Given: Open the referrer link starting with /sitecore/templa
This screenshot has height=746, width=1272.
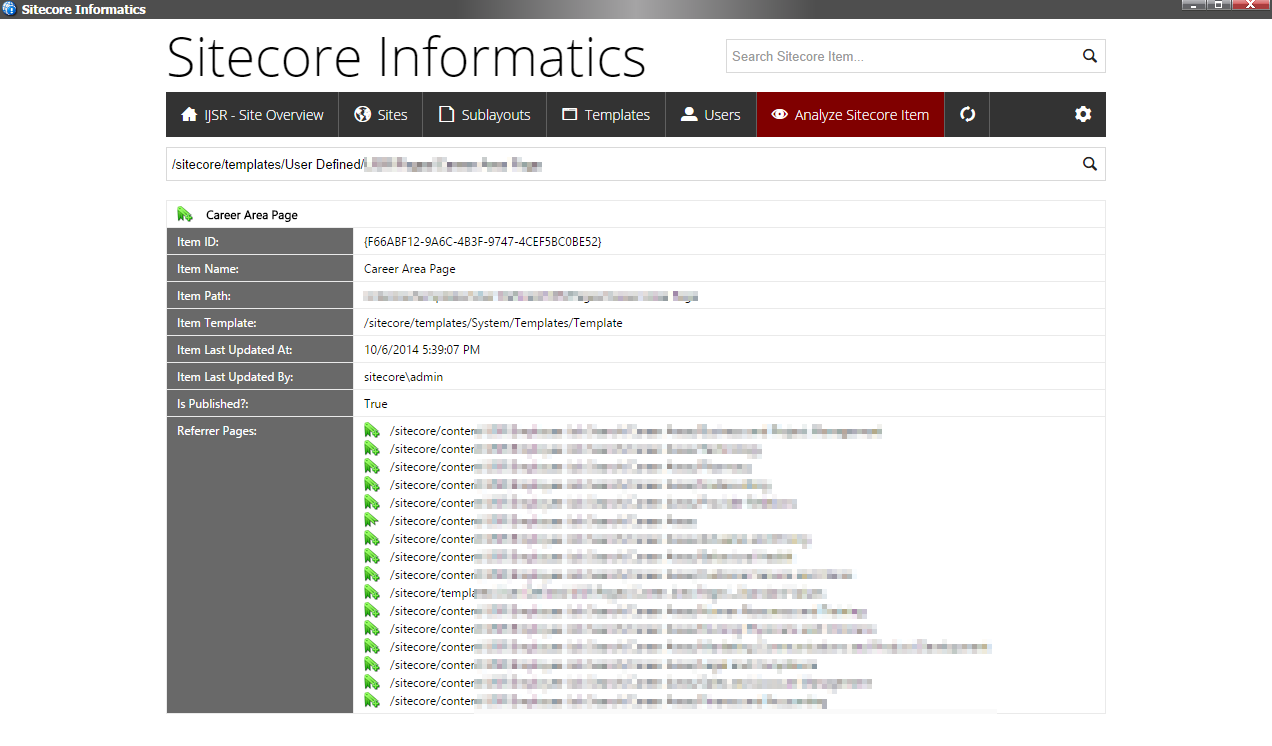Looking at the screenshot, I should (607, 593).
